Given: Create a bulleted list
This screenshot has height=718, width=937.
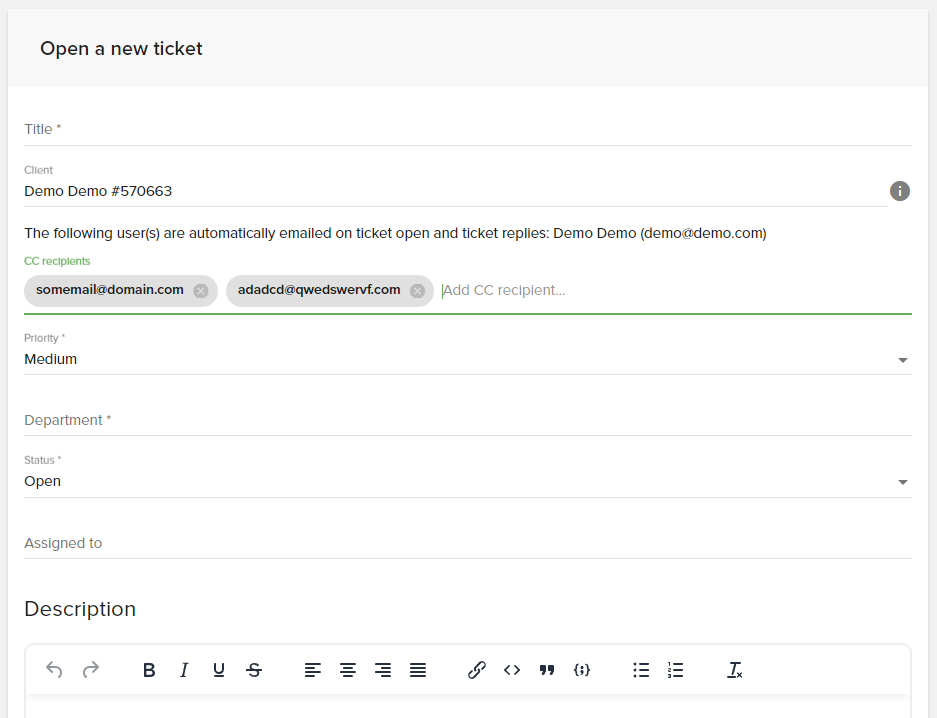Looking at the screenshot, I should pos(641,670).
